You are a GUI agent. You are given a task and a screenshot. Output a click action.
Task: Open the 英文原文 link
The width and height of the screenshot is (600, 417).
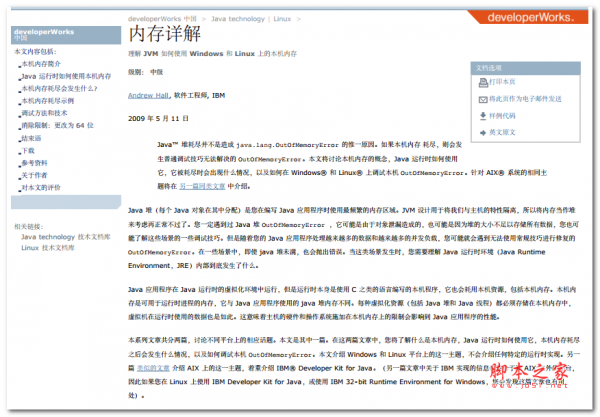(502, 132)
